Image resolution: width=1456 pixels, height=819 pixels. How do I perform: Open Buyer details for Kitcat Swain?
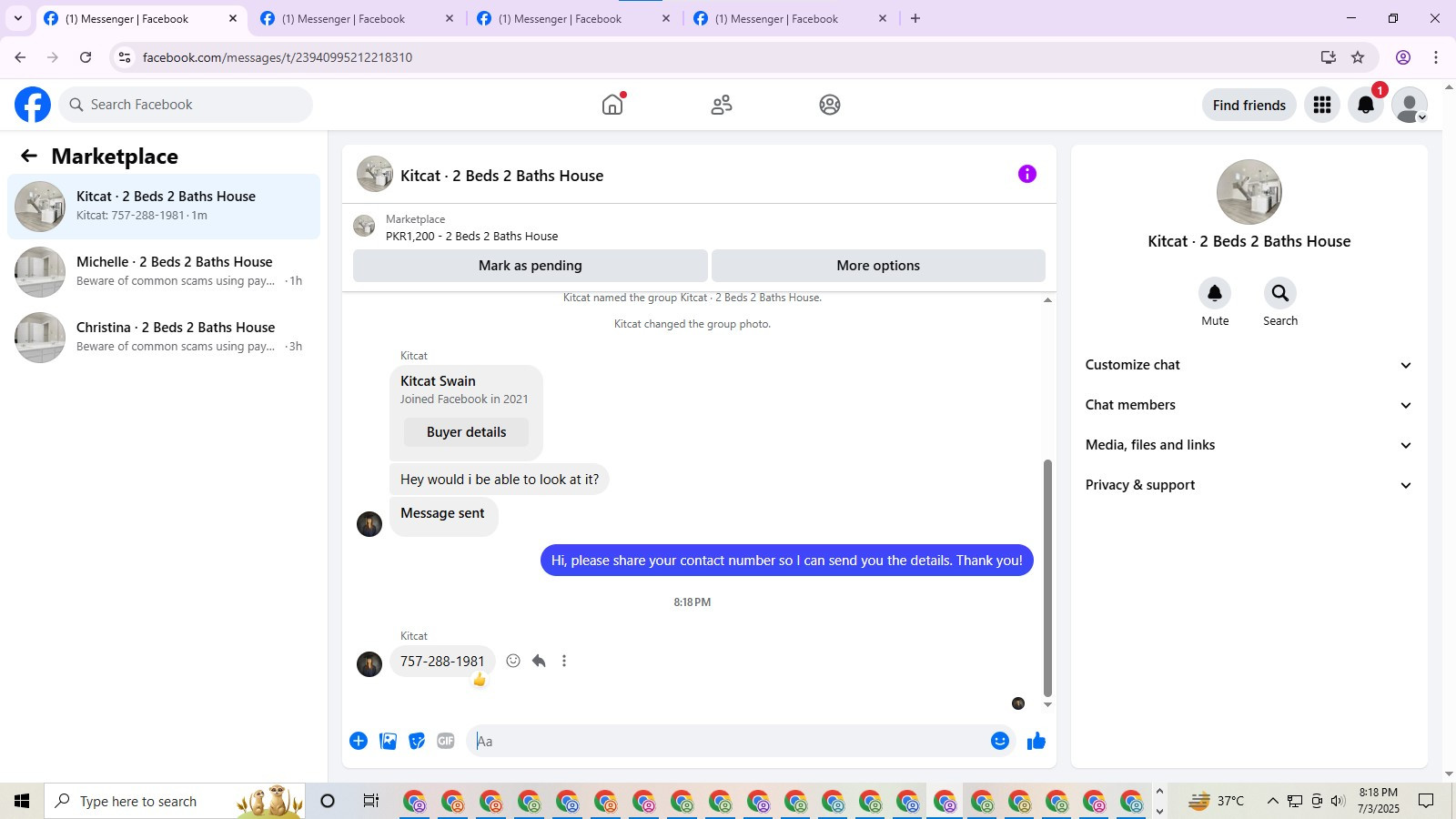(x=467, y=432)
